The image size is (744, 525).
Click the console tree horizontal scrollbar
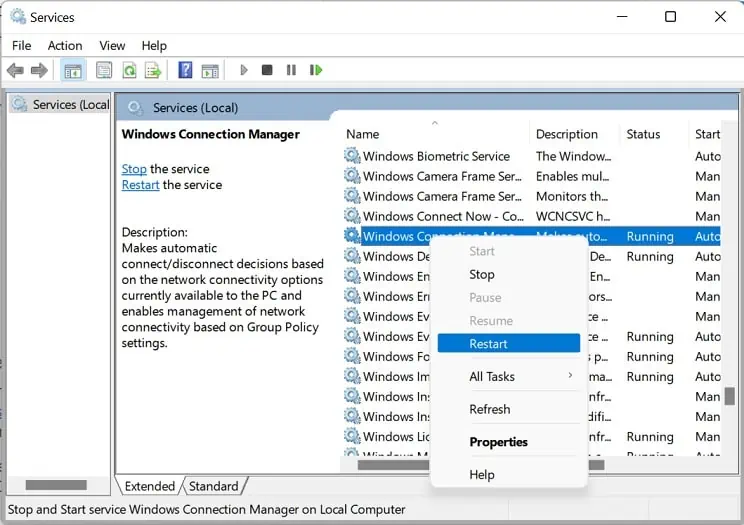56,485
